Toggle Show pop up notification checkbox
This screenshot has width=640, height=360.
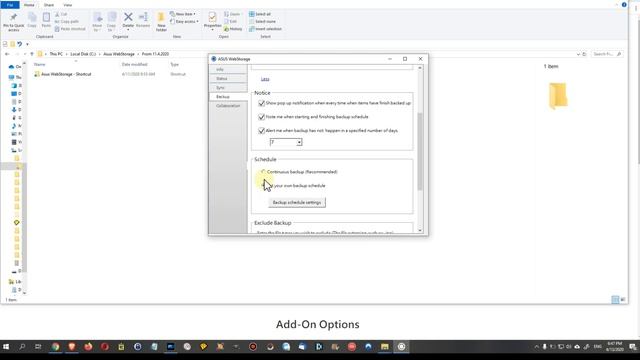click(x=261, y=103)
